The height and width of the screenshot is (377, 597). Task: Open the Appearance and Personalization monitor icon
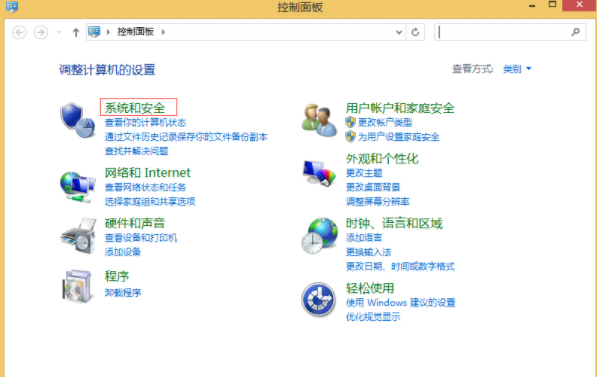319,173
